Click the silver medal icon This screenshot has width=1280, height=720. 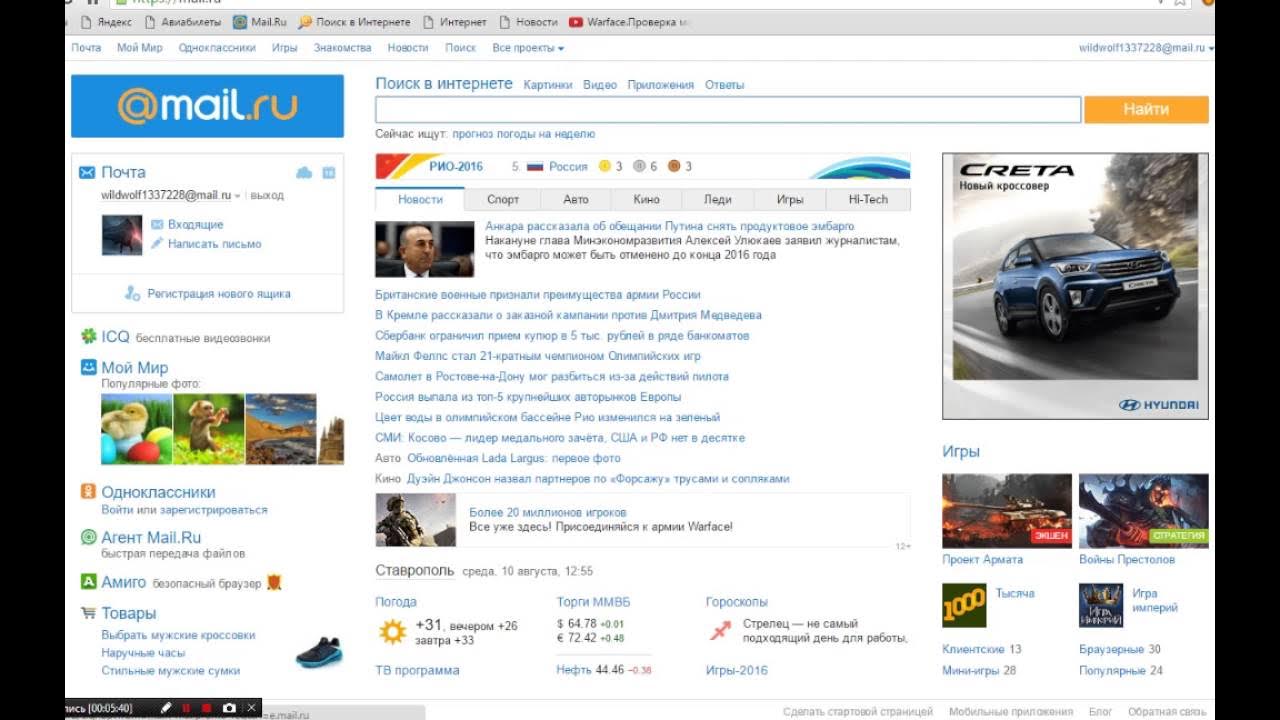click(x=639, y=166)
